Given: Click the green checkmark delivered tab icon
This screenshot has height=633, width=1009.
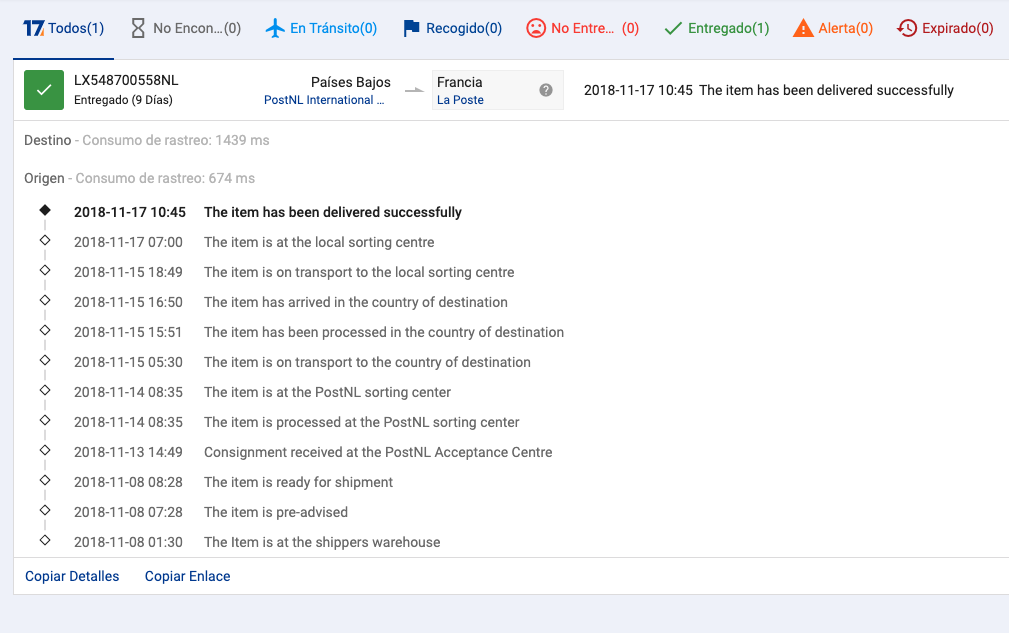Looking at the screenshot, I should (673, 28).
